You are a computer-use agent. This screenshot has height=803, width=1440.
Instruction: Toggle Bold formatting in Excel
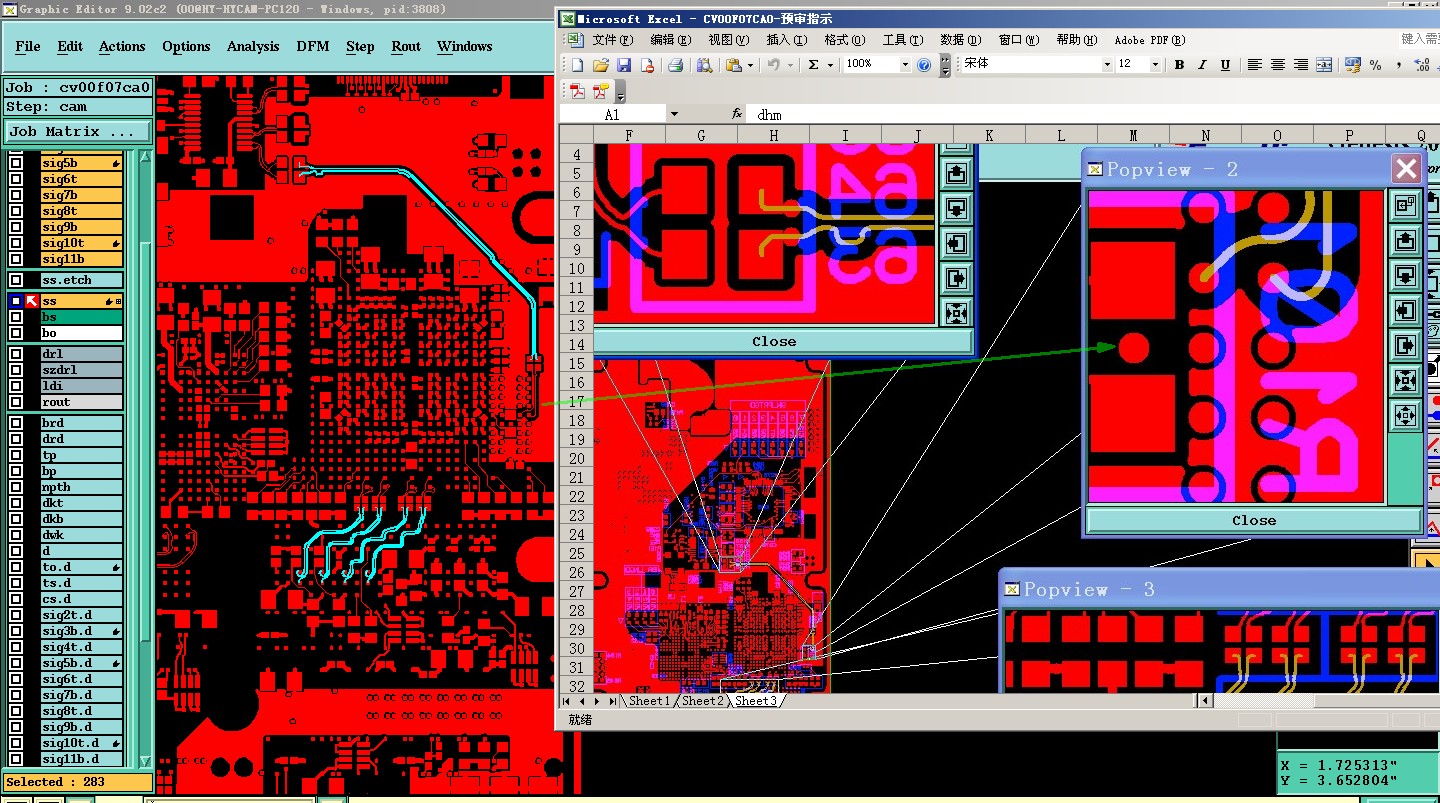coord(1179,65)
